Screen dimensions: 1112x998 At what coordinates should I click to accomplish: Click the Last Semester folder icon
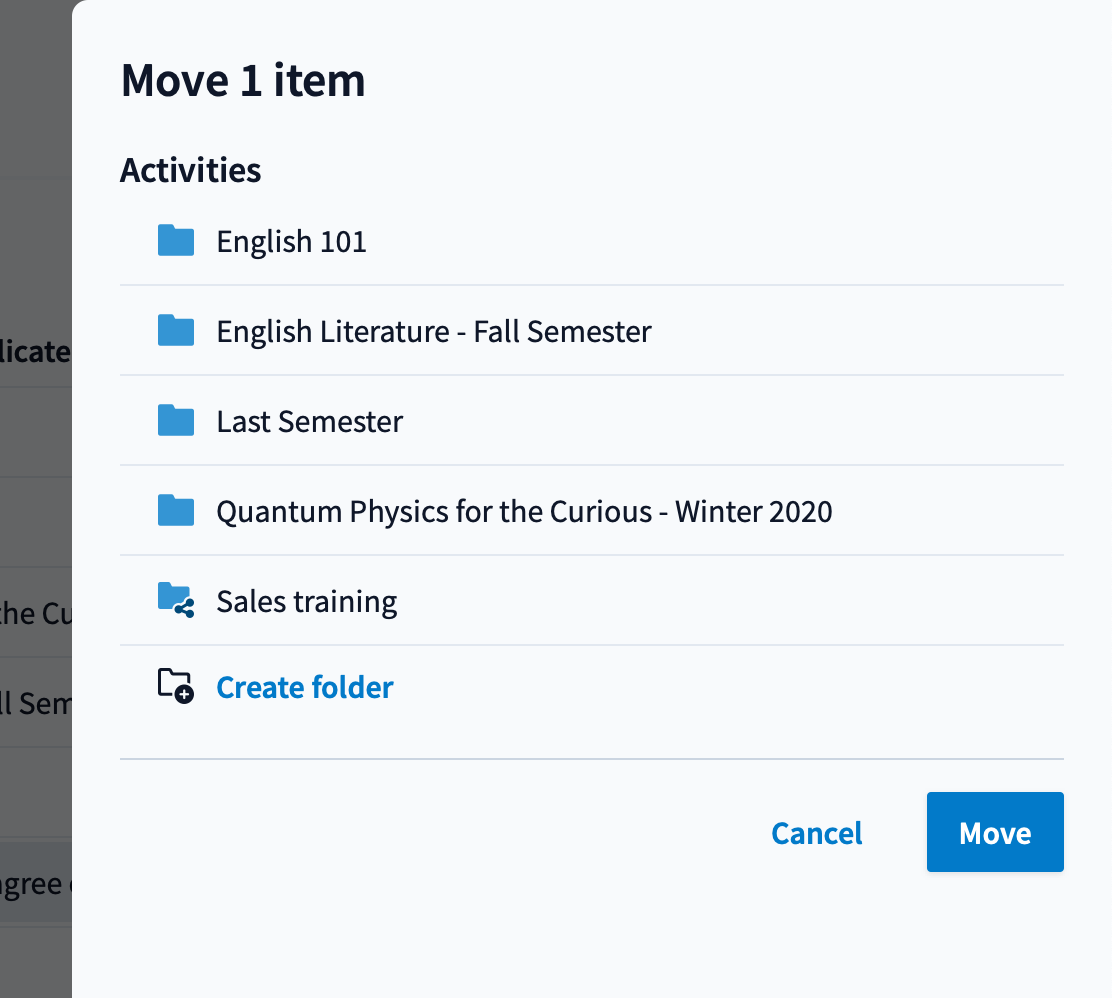pyautogui.click(x=176, y=421)
